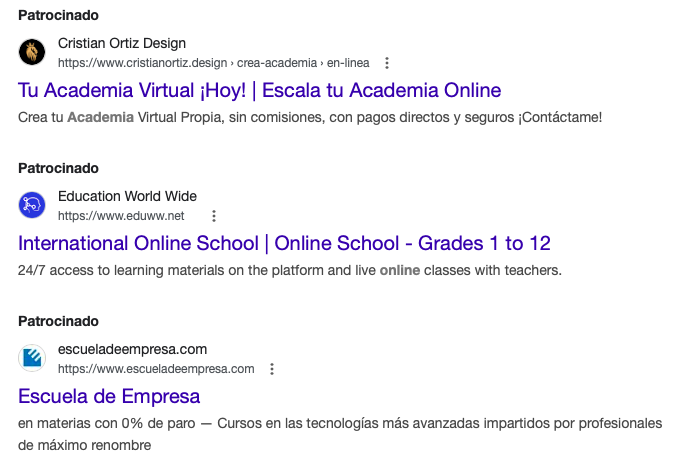Click the https://www.cristianortiz.design URL breadcrumb
676x458 pixels.
(213, 63)
